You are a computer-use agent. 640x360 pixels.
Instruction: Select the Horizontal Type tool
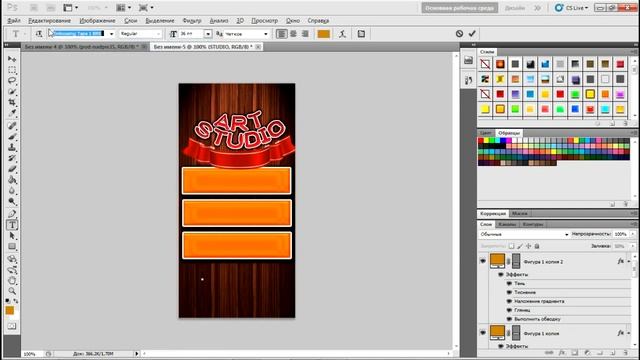(12, 225)
